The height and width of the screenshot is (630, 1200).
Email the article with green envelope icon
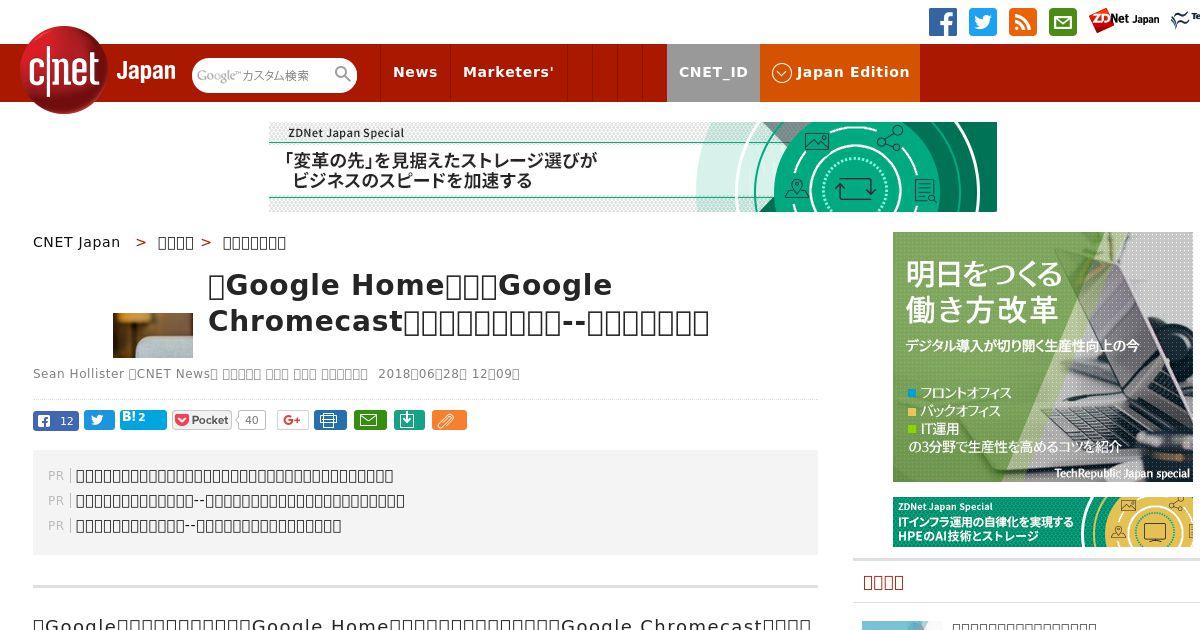pos(369,420)
